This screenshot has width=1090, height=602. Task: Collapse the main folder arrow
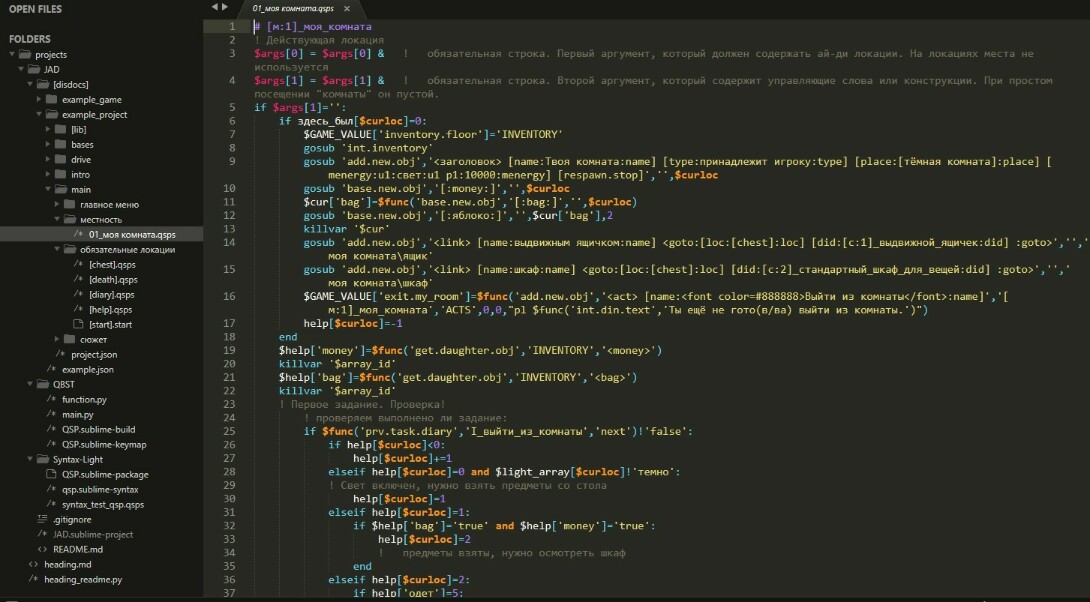coord(49,189)
